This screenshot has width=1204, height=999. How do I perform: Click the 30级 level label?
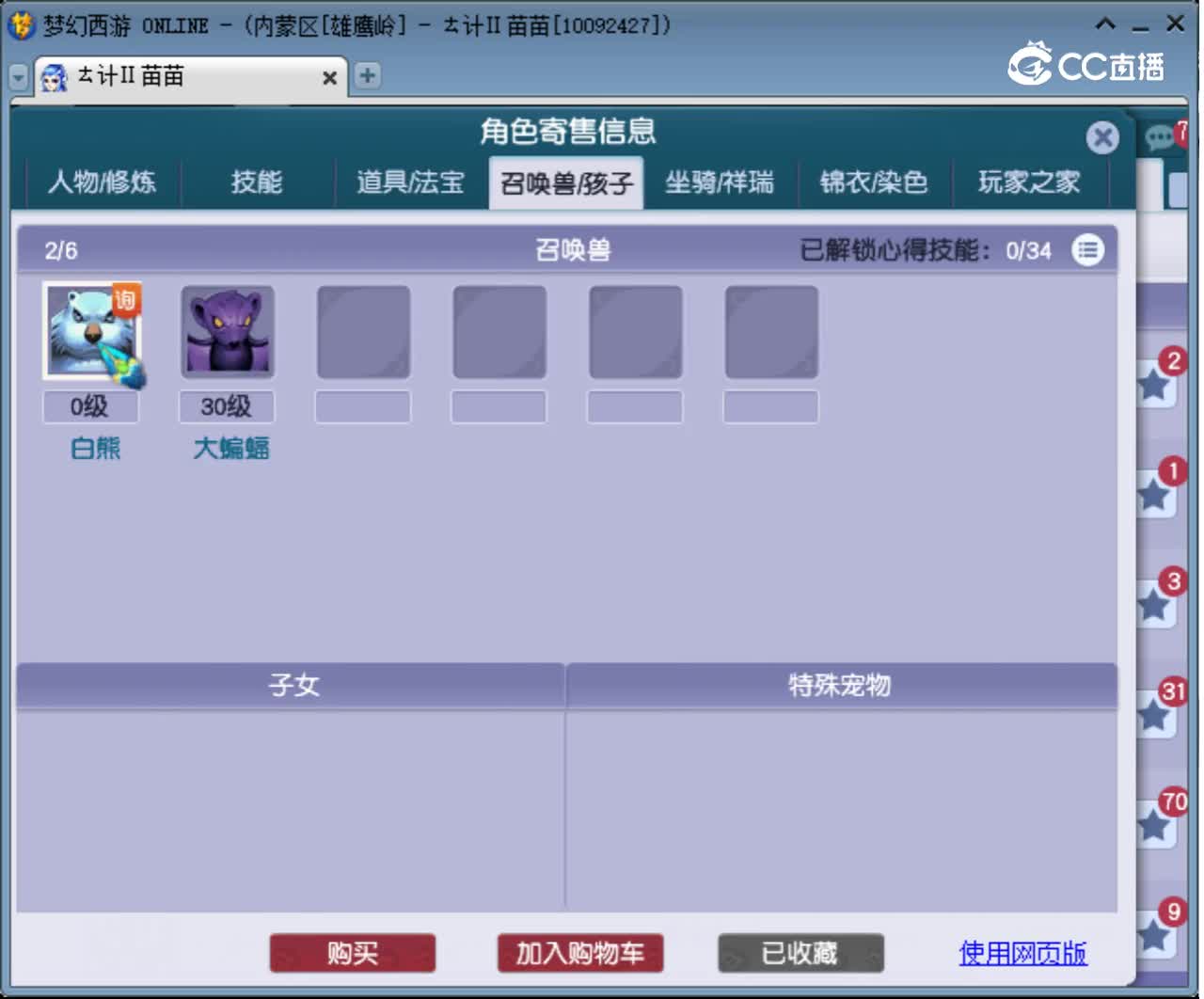[x=227, y=406]
